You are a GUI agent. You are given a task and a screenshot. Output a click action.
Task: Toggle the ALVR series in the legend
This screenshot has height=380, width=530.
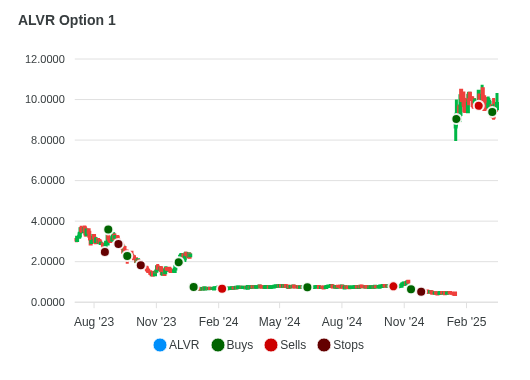(176, 345)
